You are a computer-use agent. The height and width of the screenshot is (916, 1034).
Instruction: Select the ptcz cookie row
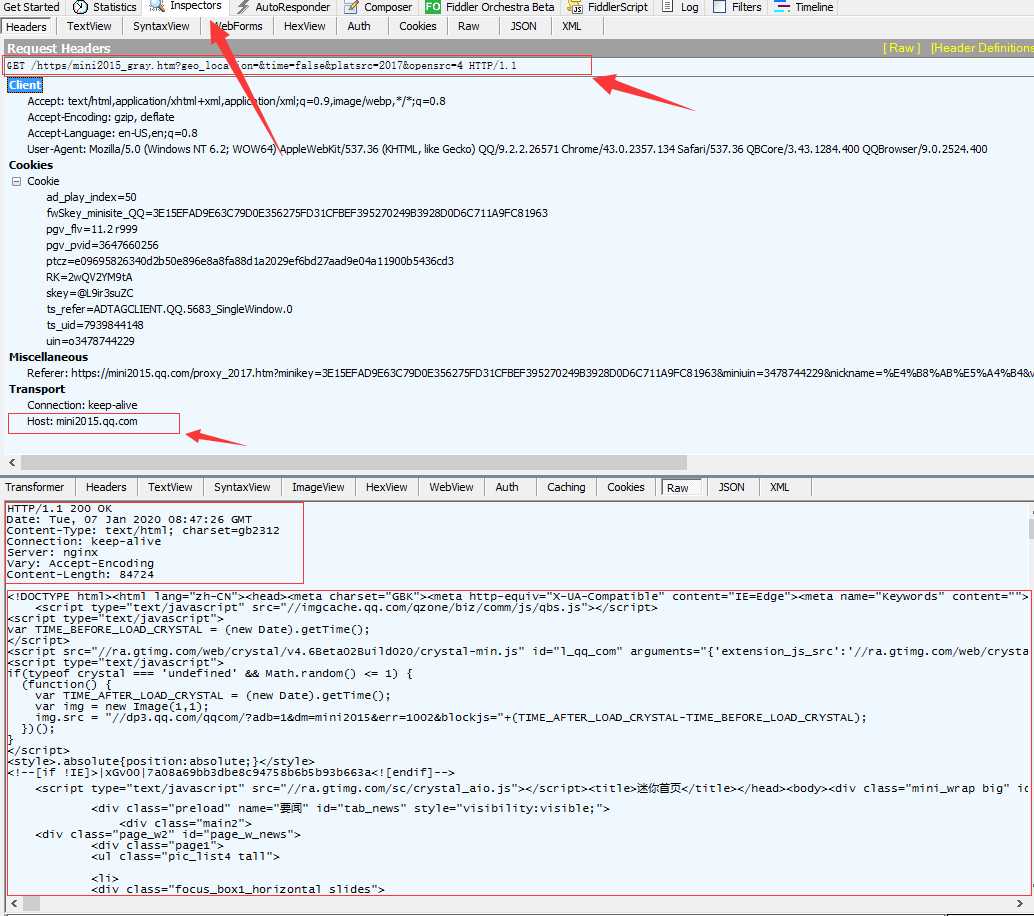250,261
